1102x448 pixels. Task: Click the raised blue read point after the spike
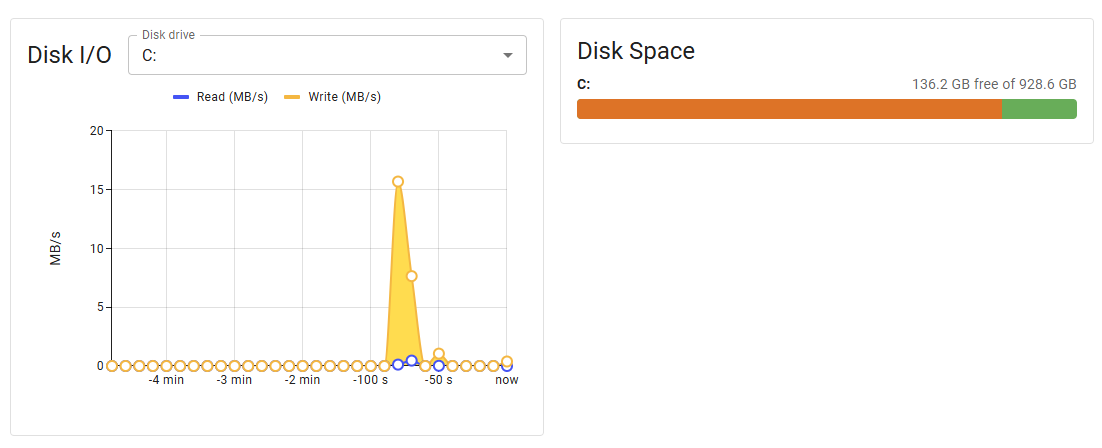pyautogui.click(x=411, y=361)
